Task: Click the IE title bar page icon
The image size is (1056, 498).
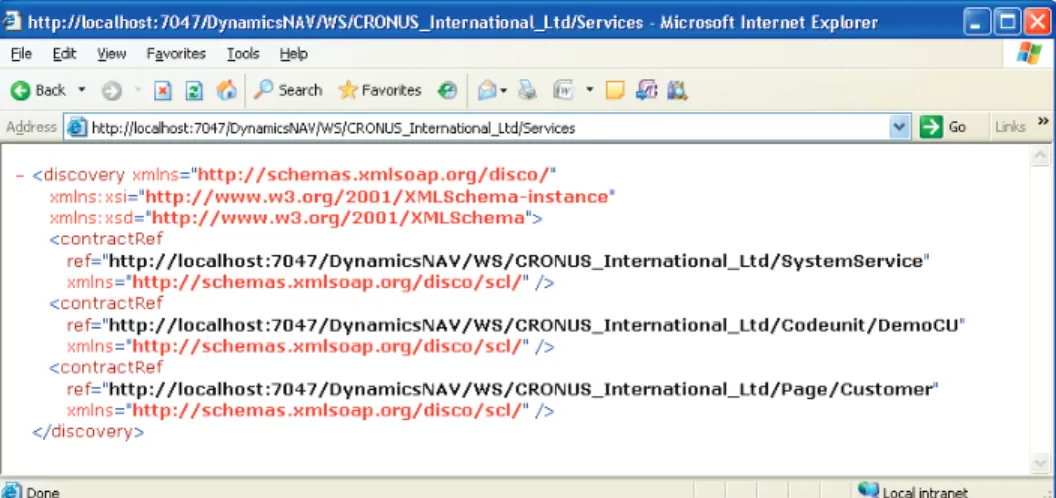Action: tap(12, 22)
